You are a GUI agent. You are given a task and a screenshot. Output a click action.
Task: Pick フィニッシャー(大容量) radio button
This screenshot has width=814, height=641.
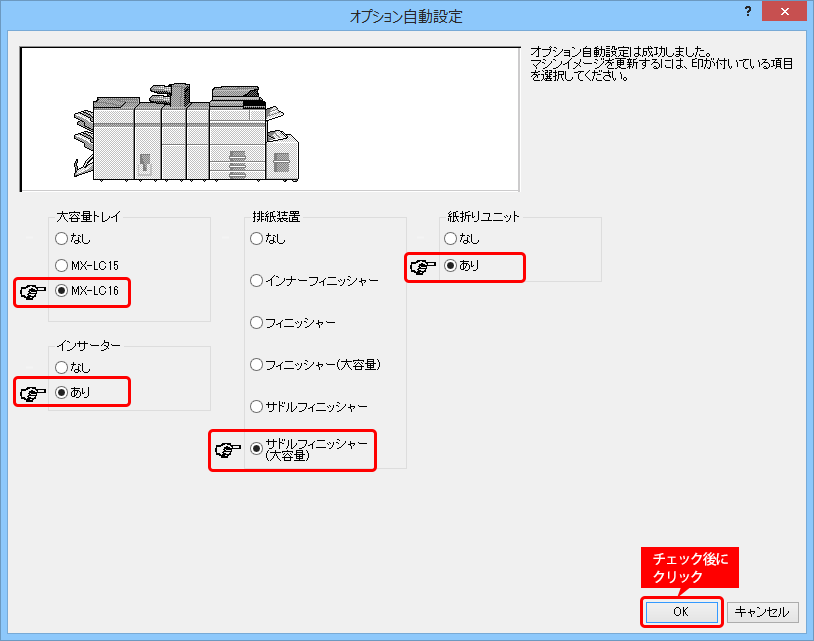(257, 365)
